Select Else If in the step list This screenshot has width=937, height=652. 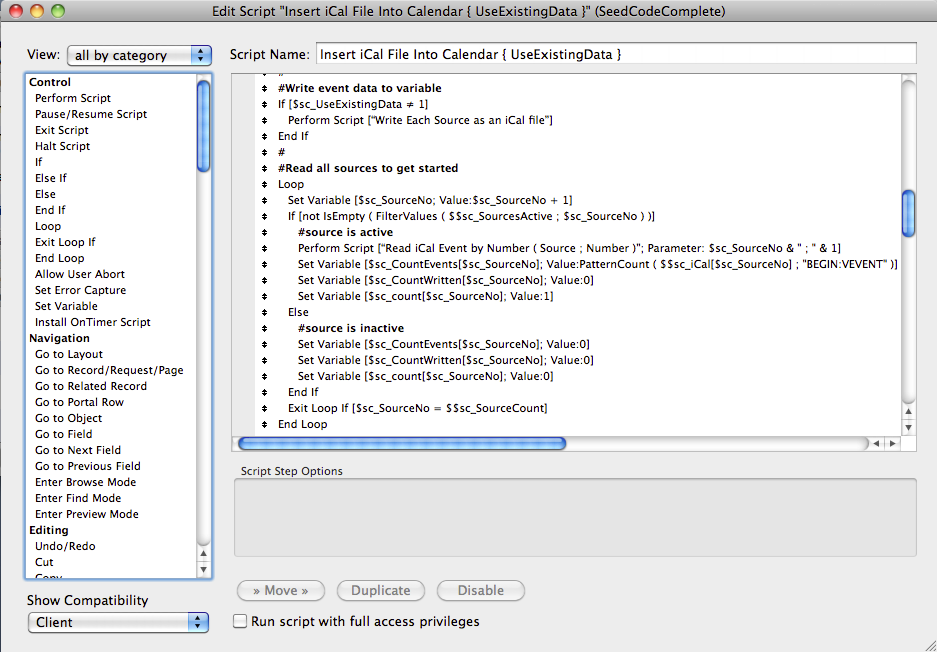pyautogui.click(x=51, y=178)
